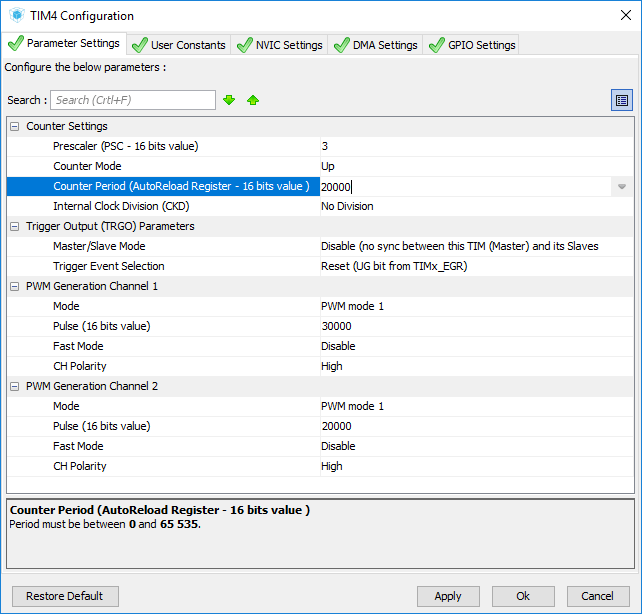Screen dimensions: 642x614
Task: Collapse the Counter Settings group
Action: point(14,126)
